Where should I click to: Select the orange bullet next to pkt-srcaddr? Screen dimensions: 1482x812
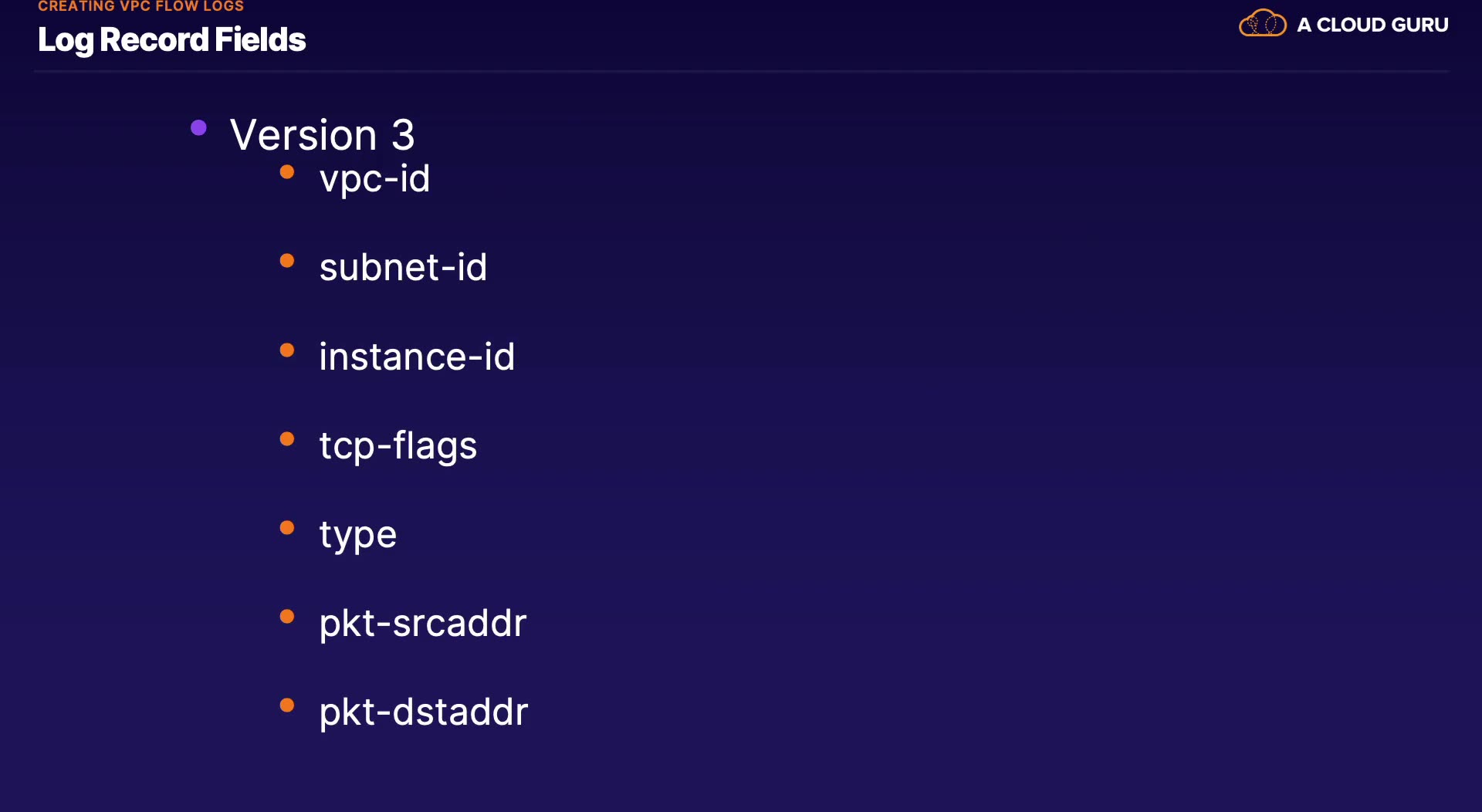287,617
